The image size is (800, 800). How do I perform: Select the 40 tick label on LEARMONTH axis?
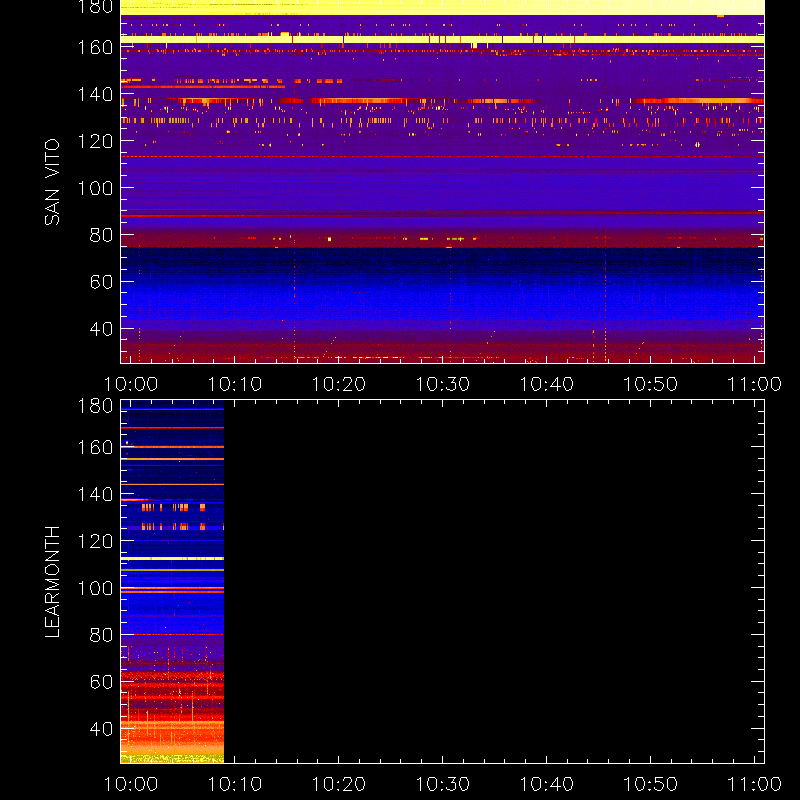[101, 729]
